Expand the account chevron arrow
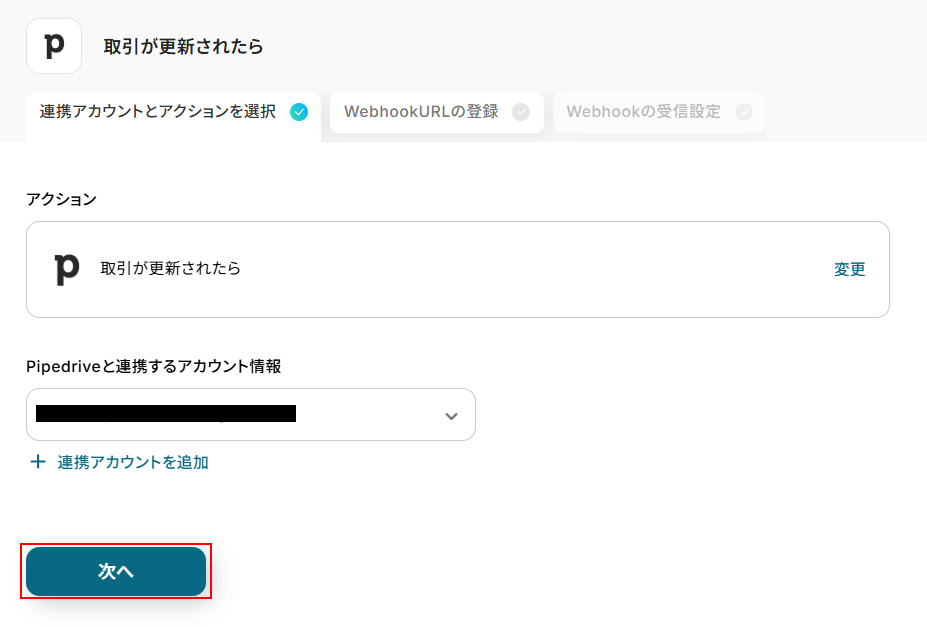The width and height of the screenshot is (927, 627). pyautogui.click(x=451, y=415)
